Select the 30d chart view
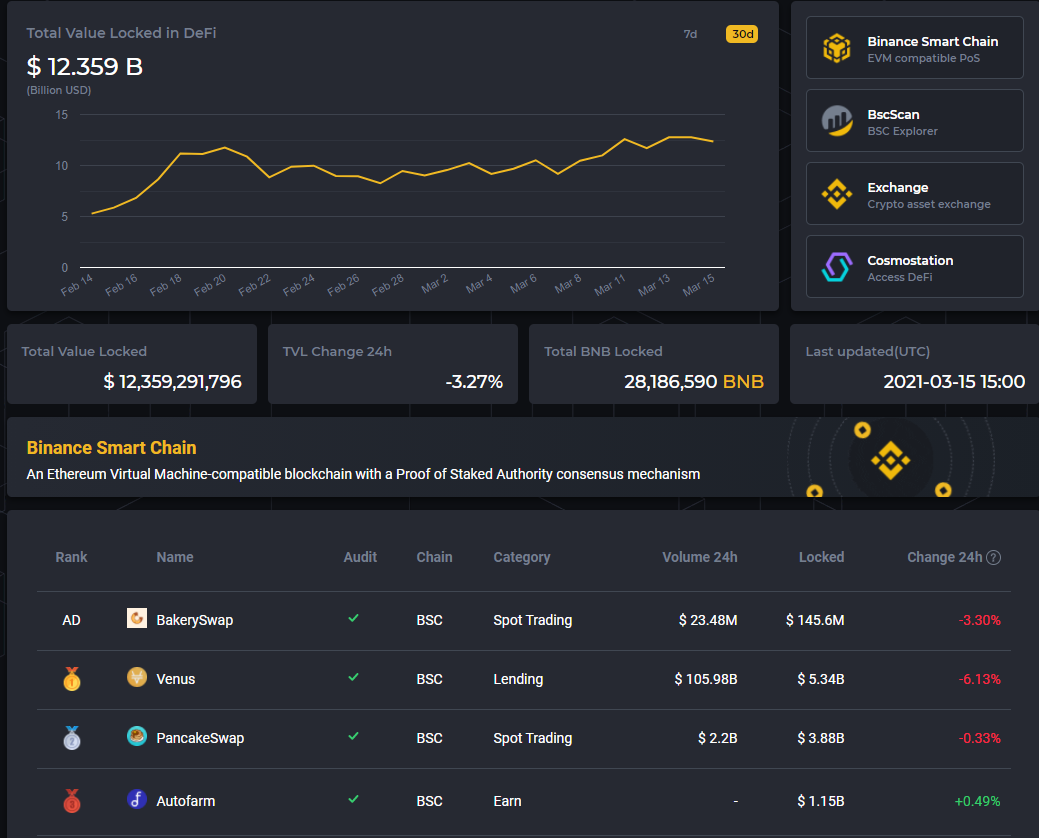This screenshot has height=838, width=1039. coord(741,33)
